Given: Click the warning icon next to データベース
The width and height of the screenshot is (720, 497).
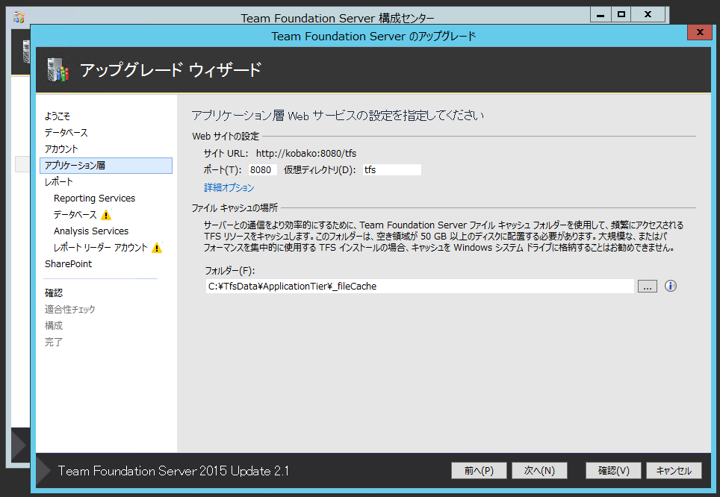Looking at the screenshot, I should tap(106, 215).
